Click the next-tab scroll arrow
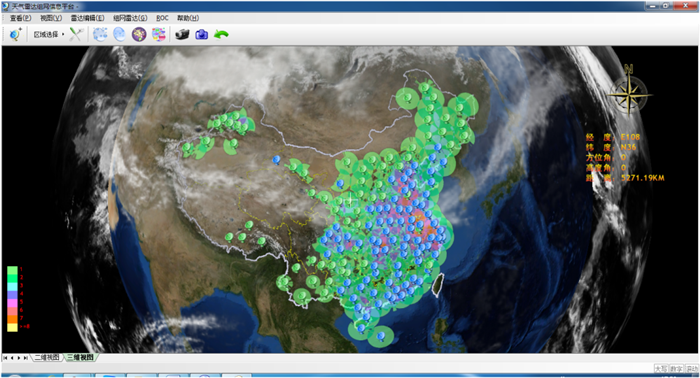The height and width of the screenshot is (378, 700). pos(19,358)
